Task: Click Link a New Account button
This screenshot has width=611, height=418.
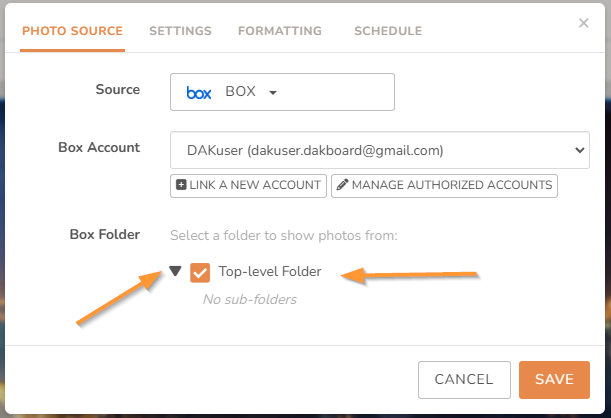Action: click(x=248, y=185)
